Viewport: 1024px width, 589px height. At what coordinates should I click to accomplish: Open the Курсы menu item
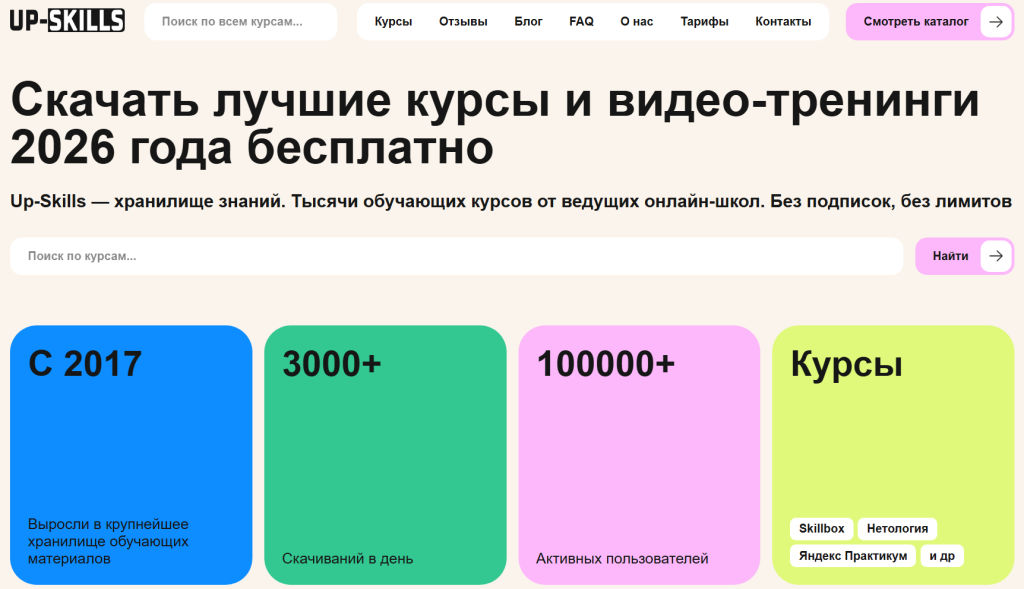[x=393, y=21]
